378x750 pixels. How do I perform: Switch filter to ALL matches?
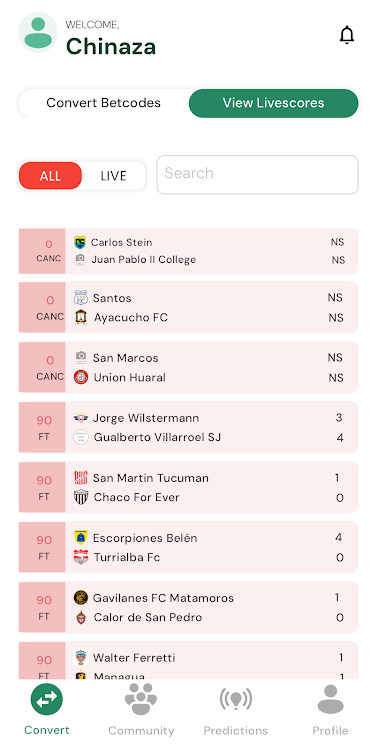tap(50, 176)
